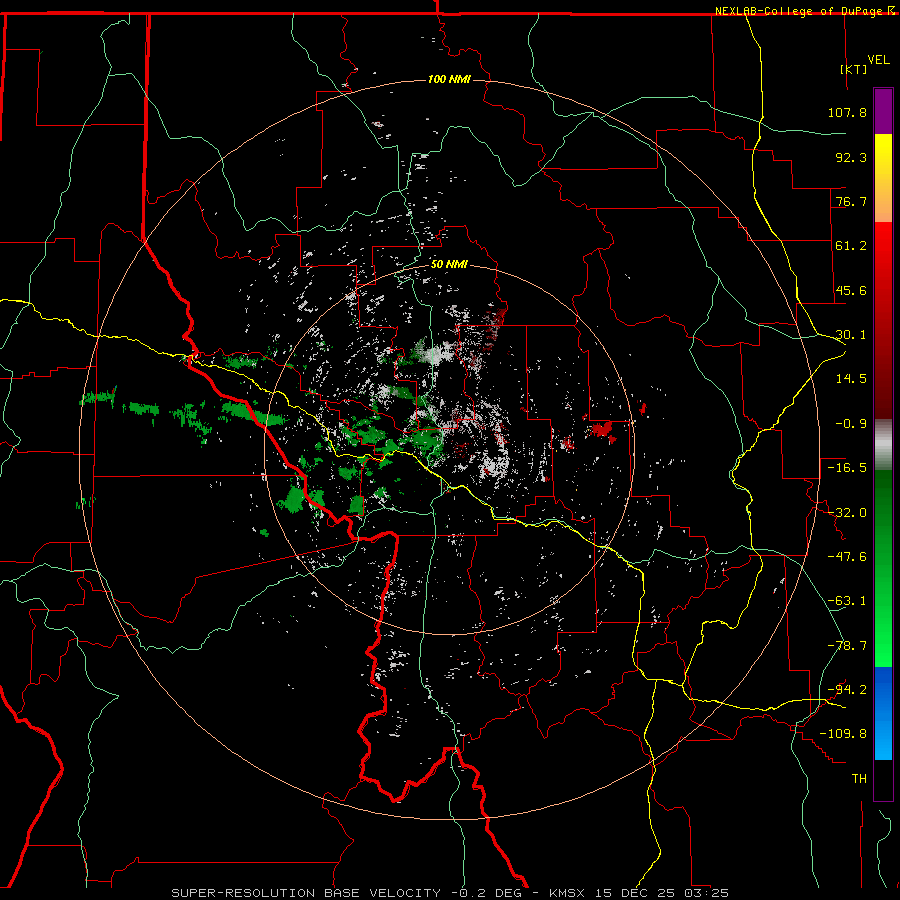The height and width of the screenshot is (900, 900).
Task: Click the 107.8 legend value
Action: coord(847,112)
